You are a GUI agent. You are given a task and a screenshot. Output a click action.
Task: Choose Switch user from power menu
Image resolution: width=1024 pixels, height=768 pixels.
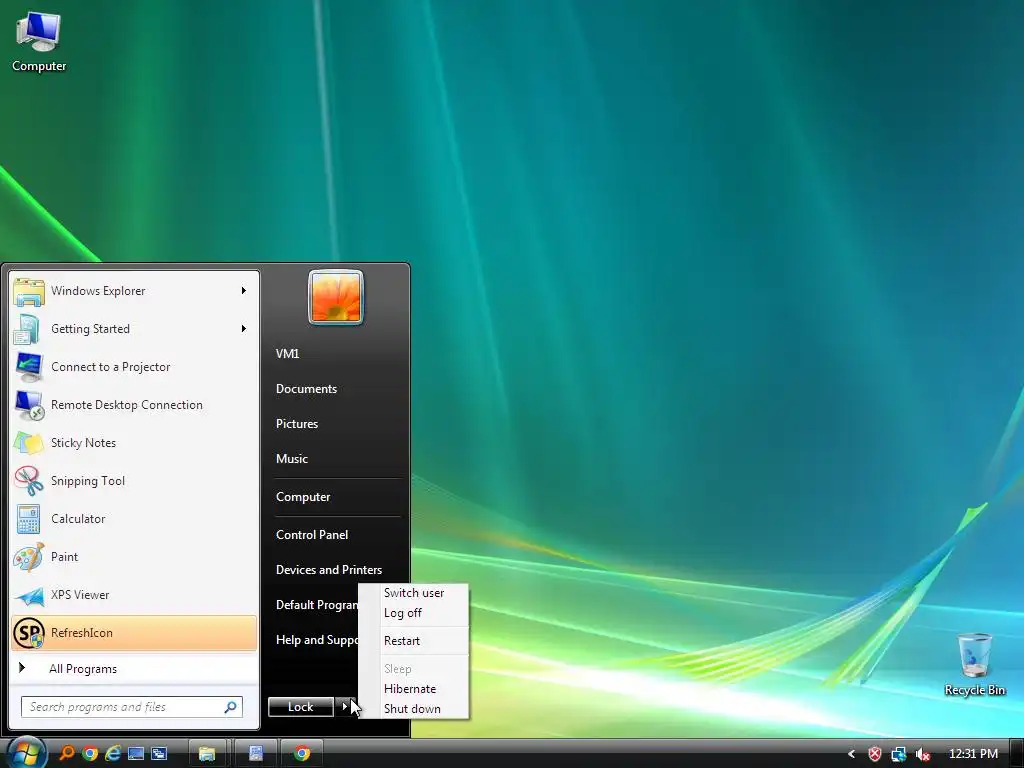pos(414,593)
